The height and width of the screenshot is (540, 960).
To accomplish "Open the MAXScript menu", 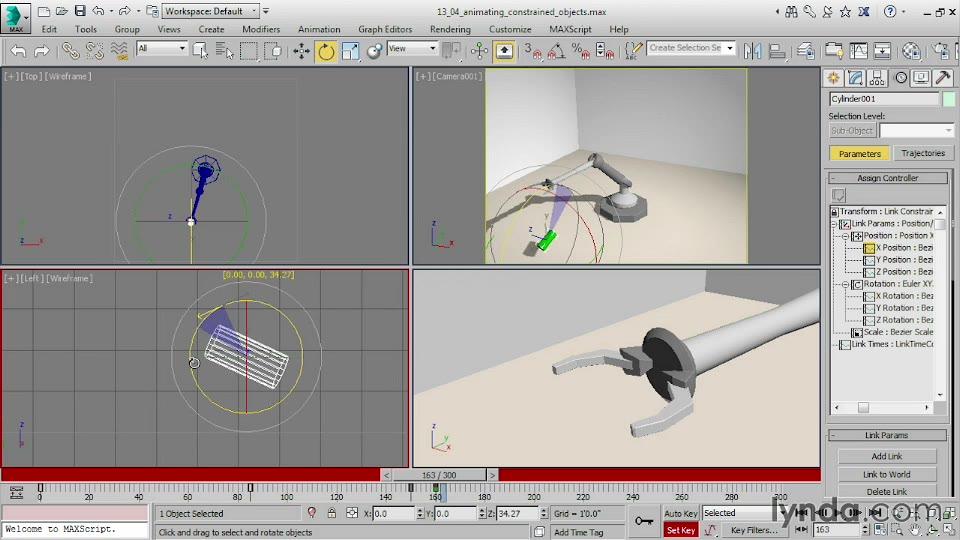I will point(570,29).
